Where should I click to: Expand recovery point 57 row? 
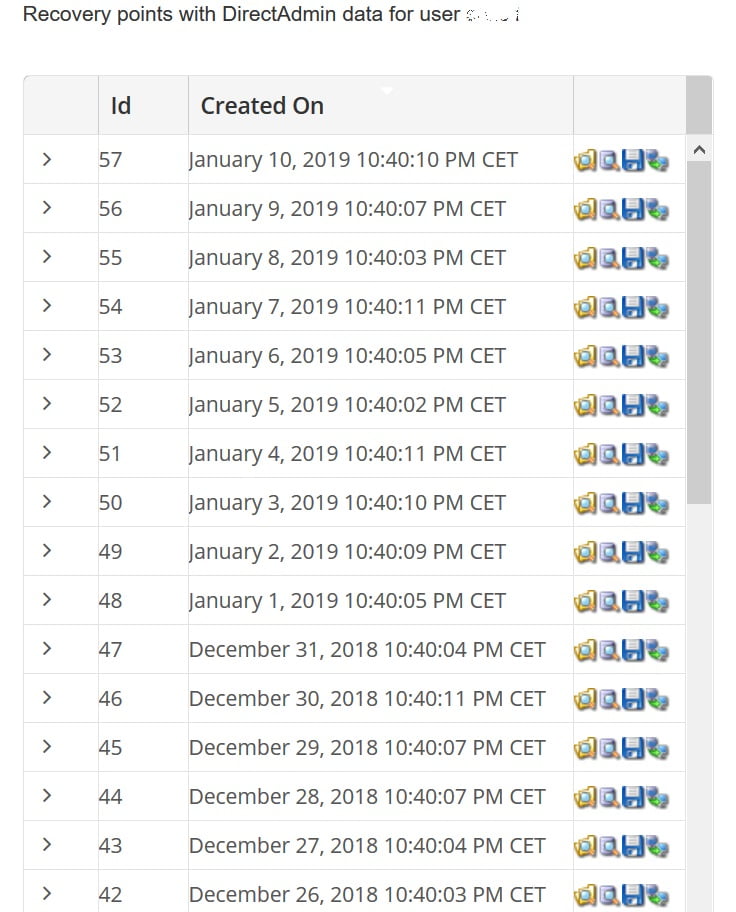(47, 159)
